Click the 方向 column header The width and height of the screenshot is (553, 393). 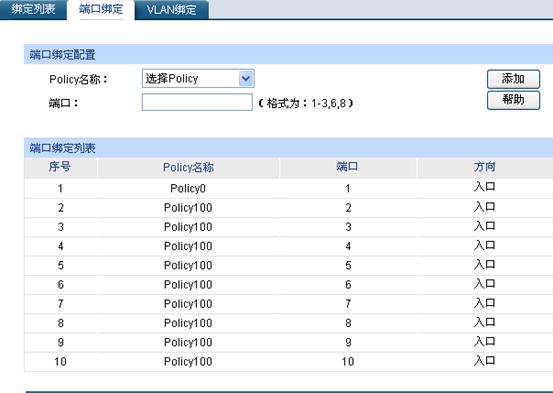coord(485,167)
